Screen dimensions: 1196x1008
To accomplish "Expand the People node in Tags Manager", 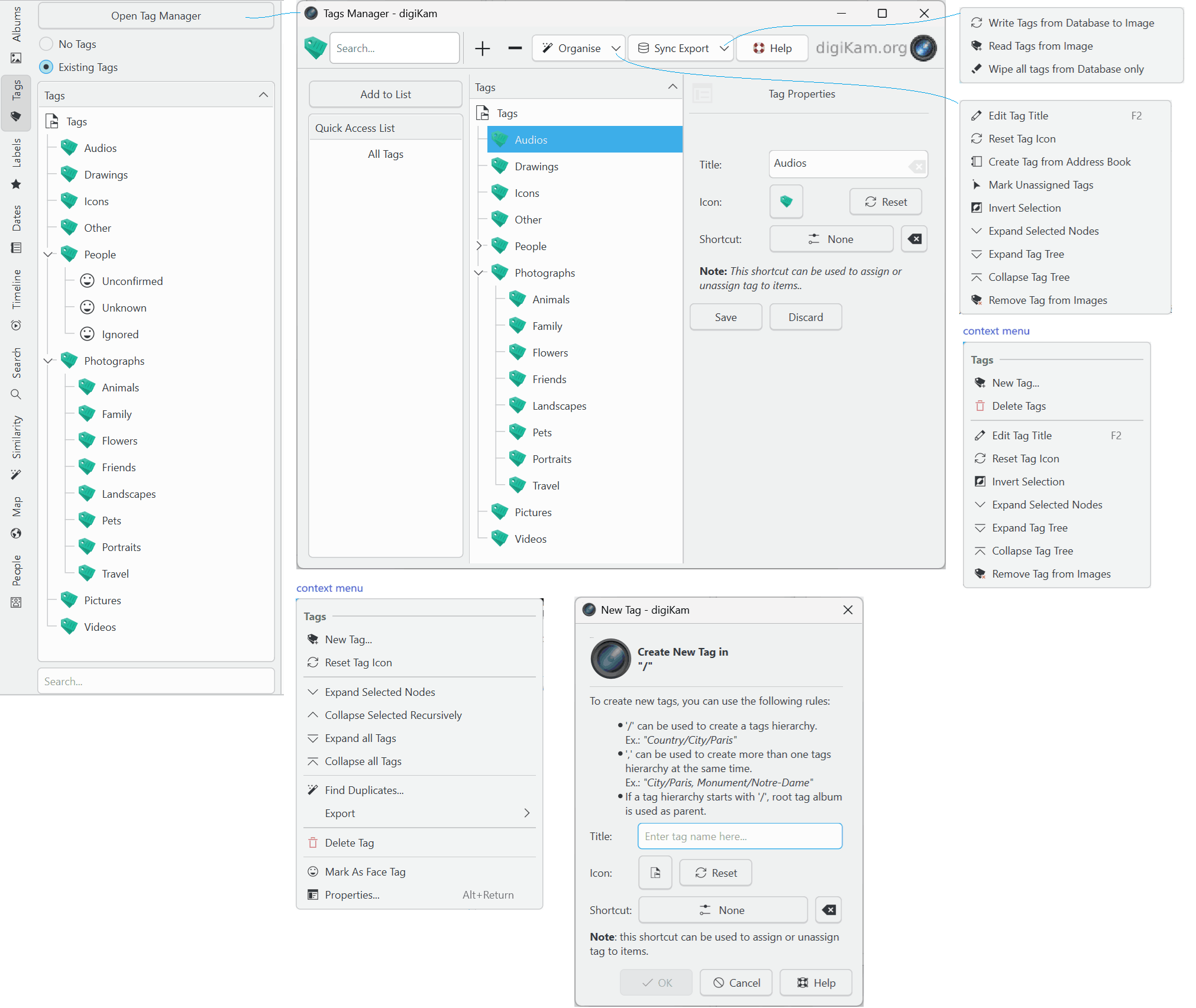I will (479, 246).
